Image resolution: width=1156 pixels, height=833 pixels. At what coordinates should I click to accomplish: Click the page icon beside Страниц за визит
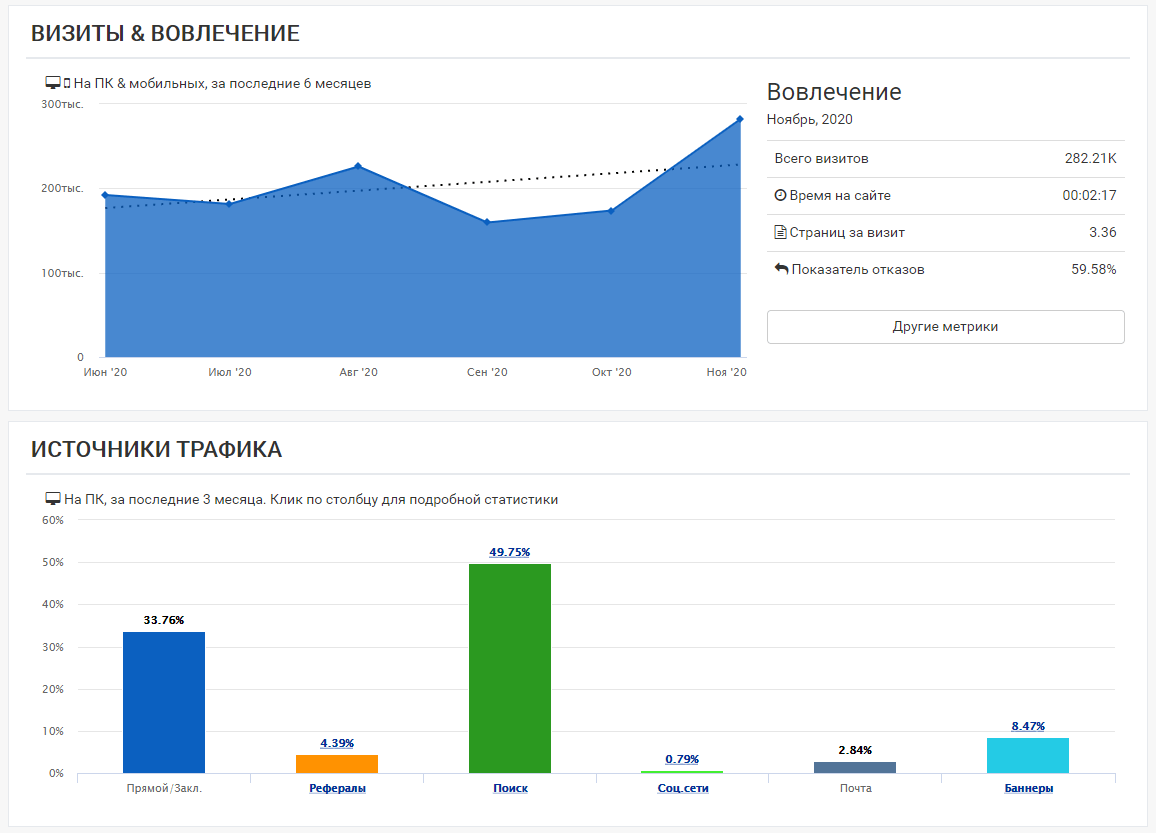pyautogui.click(x=781, y=233)
